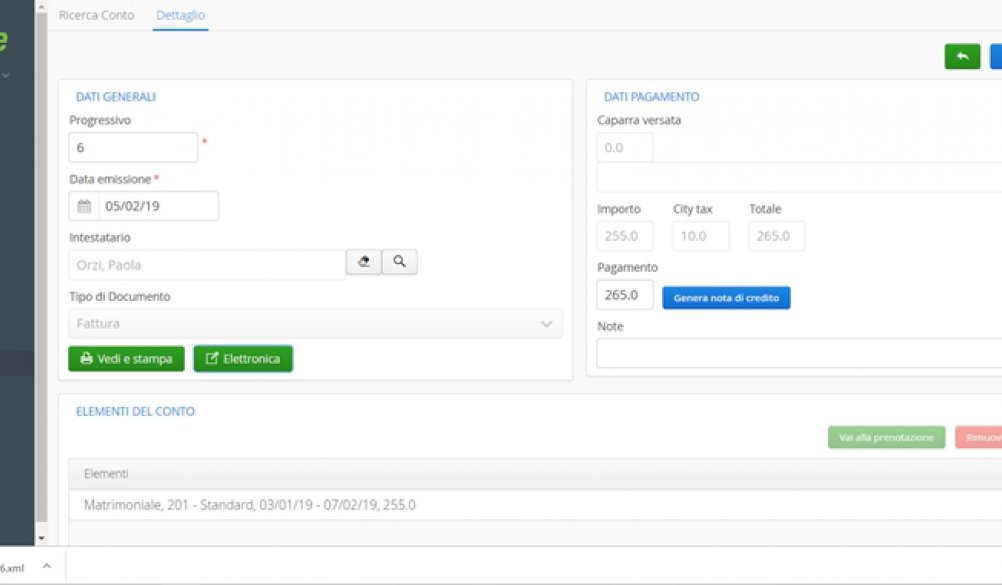Expand the downloaded xml file options chevron
Screen dimensions: 1002x585
(46, 566)
